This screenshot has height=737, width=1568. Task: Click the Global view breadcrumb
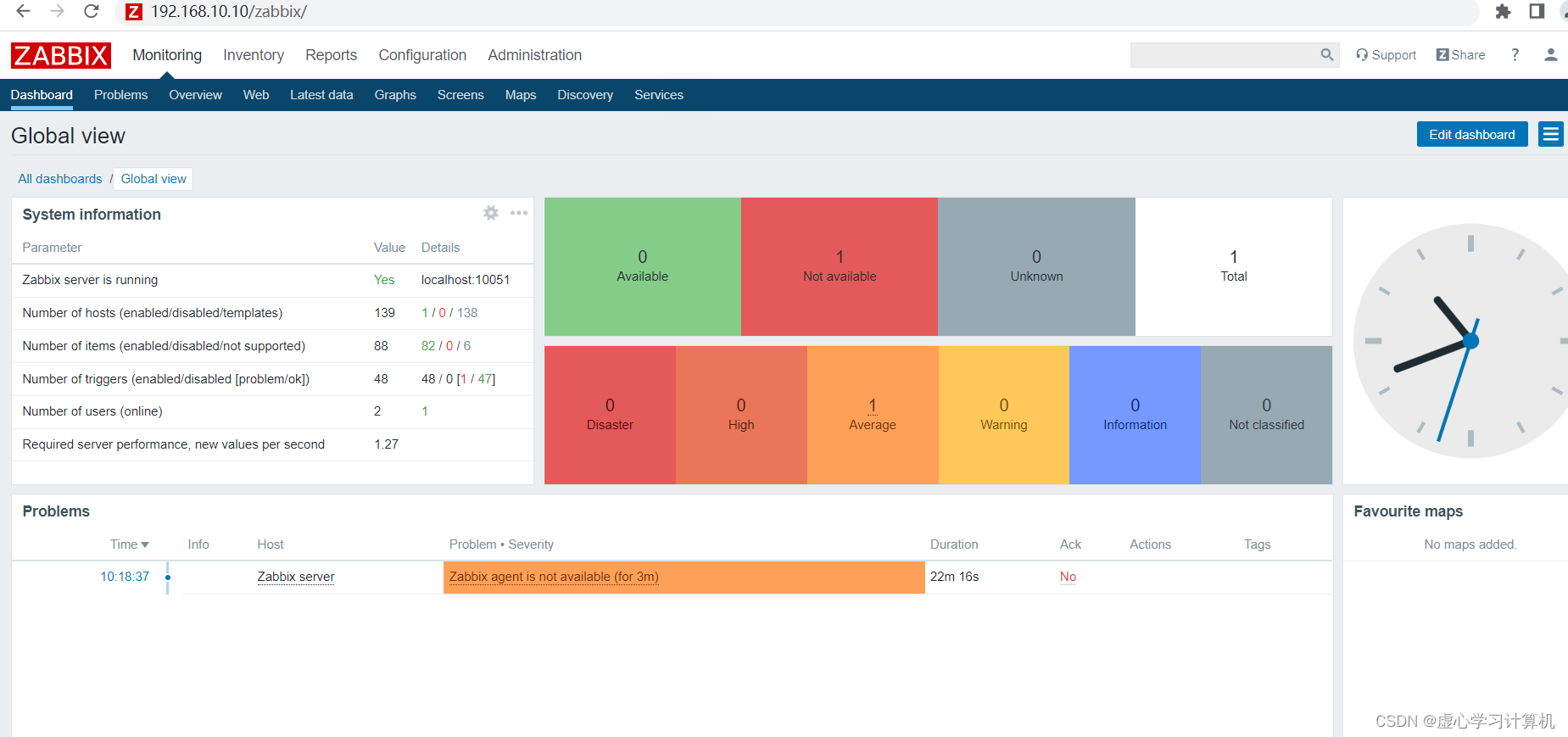pyautogui.click(x=153, y=179)
